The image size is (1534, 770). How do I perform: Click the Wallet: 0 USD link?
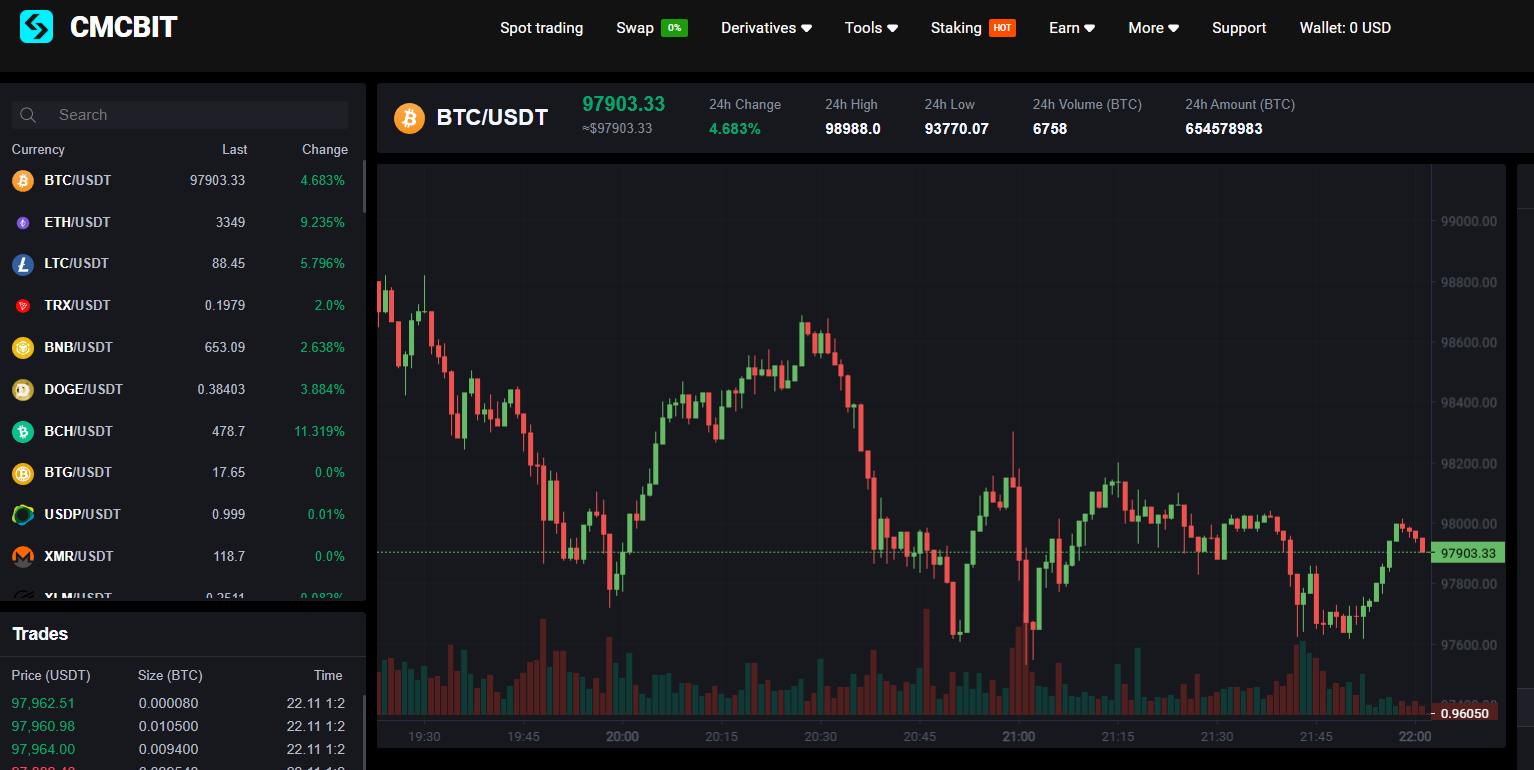(1345, 28)
